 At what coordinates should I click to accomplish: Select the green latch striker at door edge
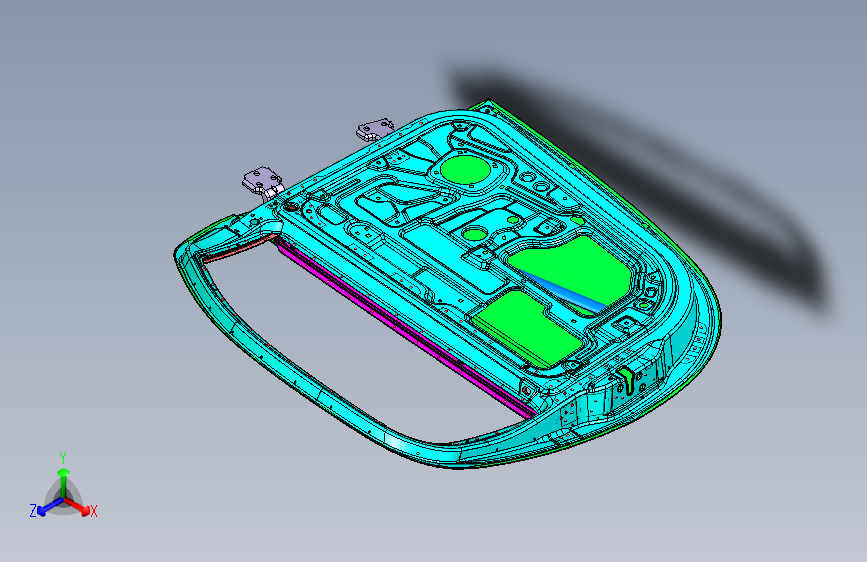pyautogui.click(x=626, y=379)
